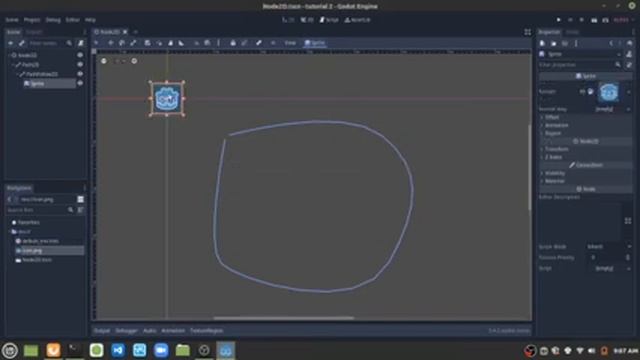
Task: Click the Filter nodes search field
Action: [51, 43]
